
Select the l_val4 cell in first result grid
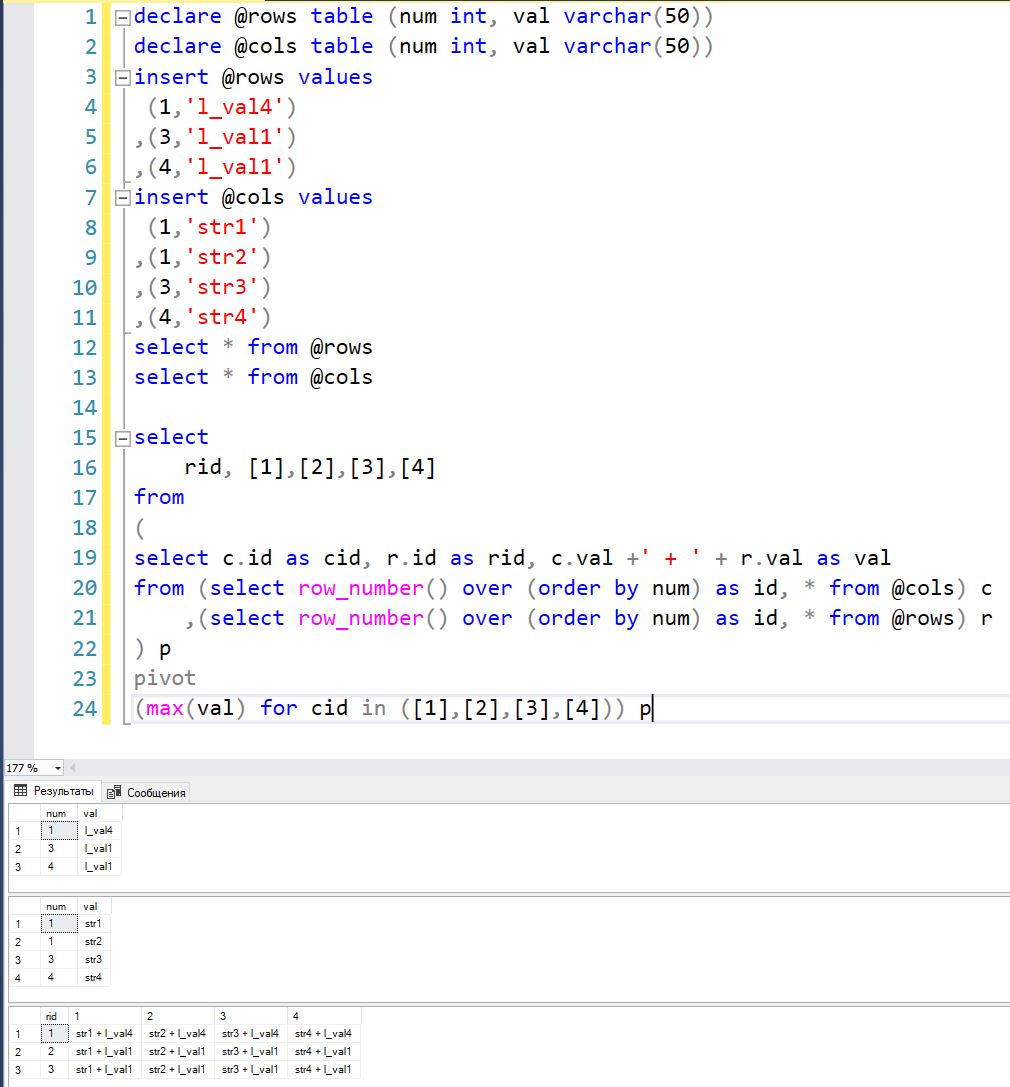[98, 830]
